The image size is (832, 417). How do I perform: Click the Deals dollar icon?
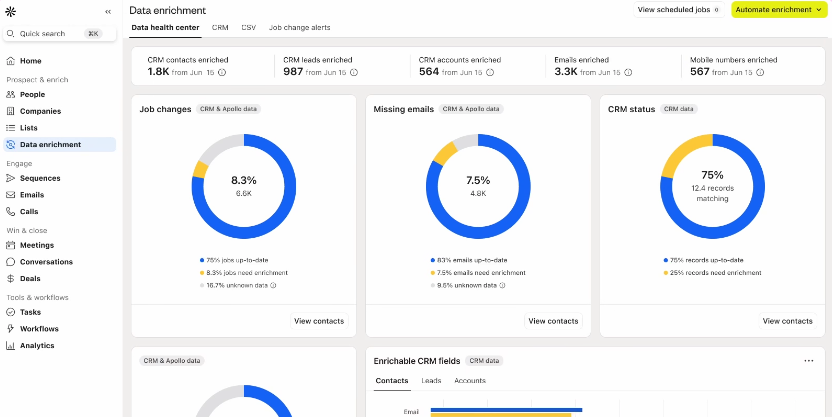click(x=10, y=279)
